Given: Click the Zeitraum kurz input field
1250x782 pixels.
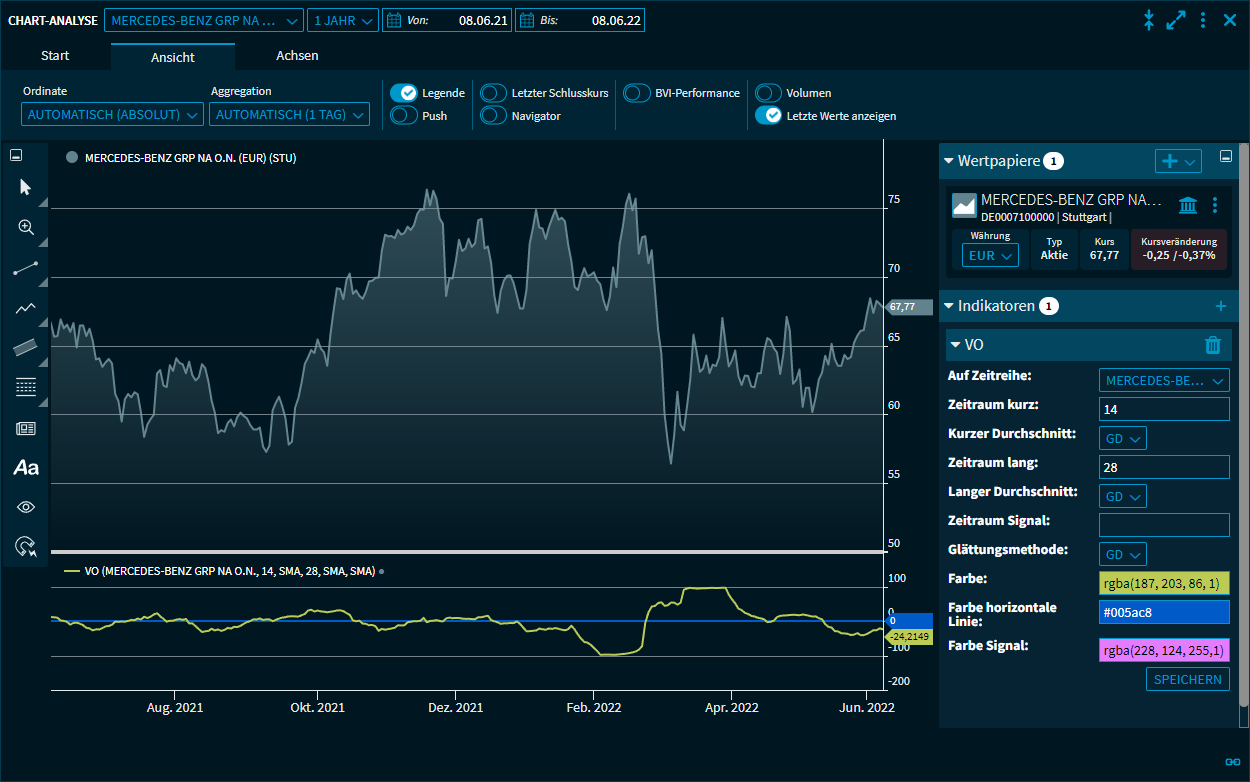Looking at the screenshot, I should tap(1164, 409).
